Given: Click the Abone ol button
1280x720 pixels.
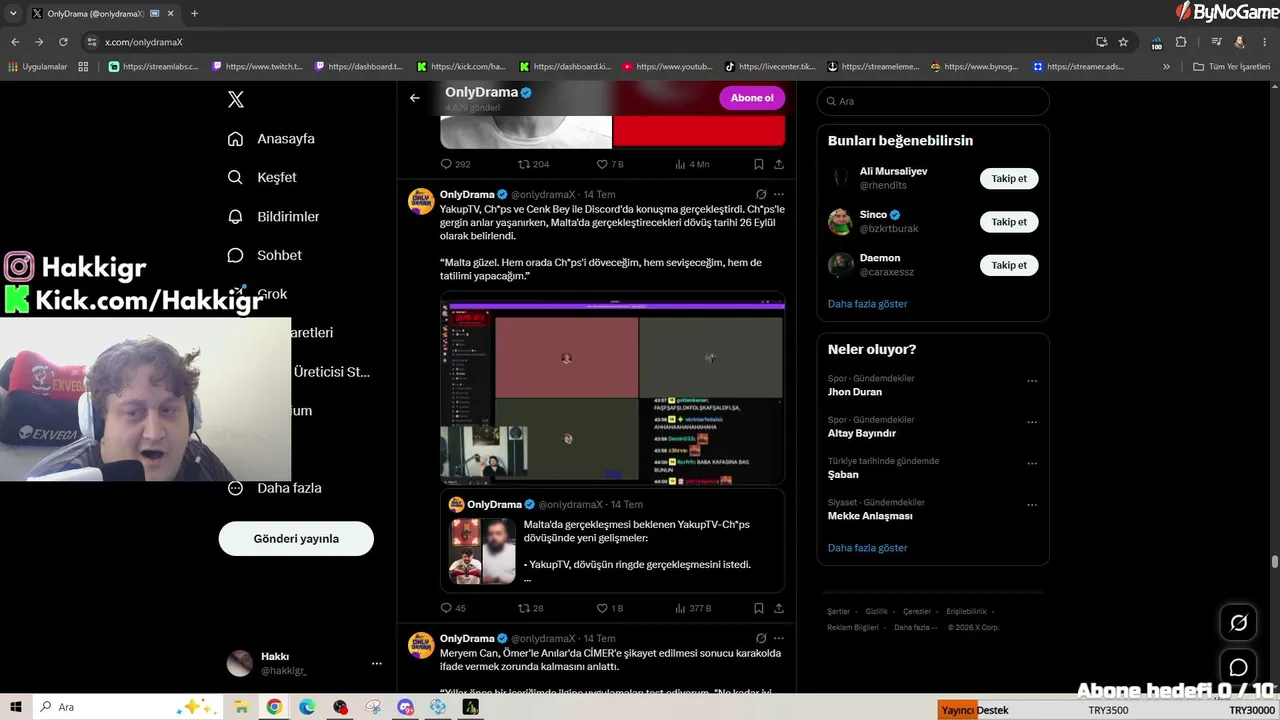Looking at the screenshot, I should point(752,98).
